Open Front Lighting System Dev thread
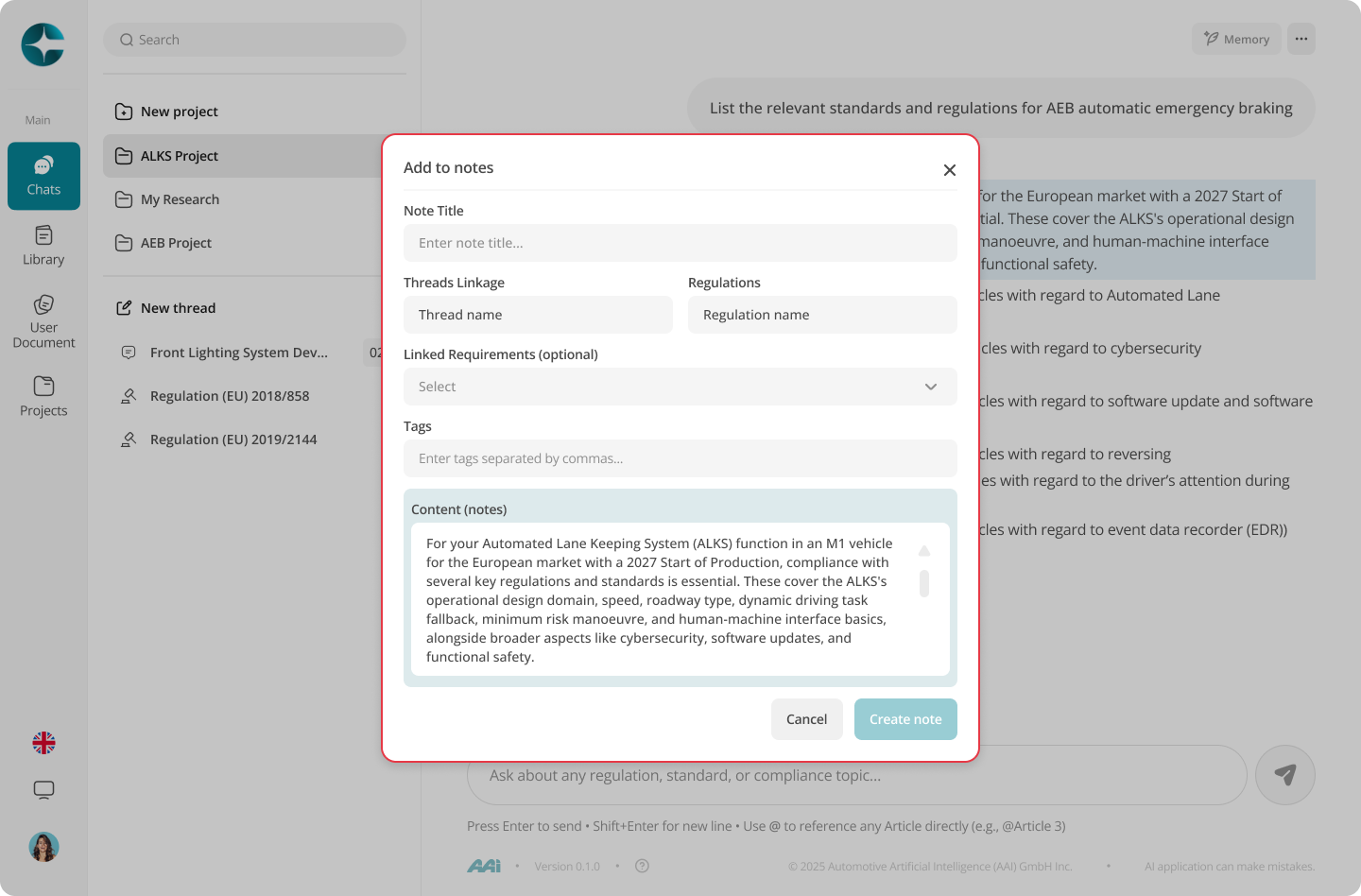This screenshot has width=1361, height=896. (239, 353)
